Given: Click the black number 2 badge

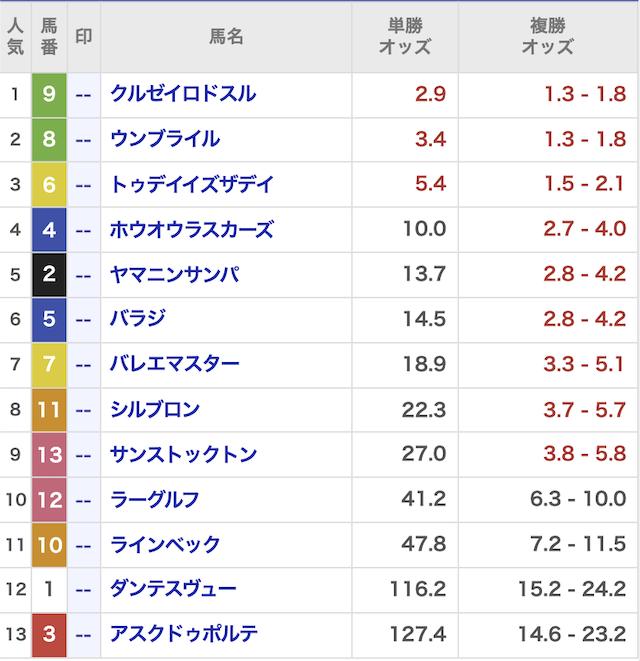Looking at the screenshot, I should pos(49,275).
